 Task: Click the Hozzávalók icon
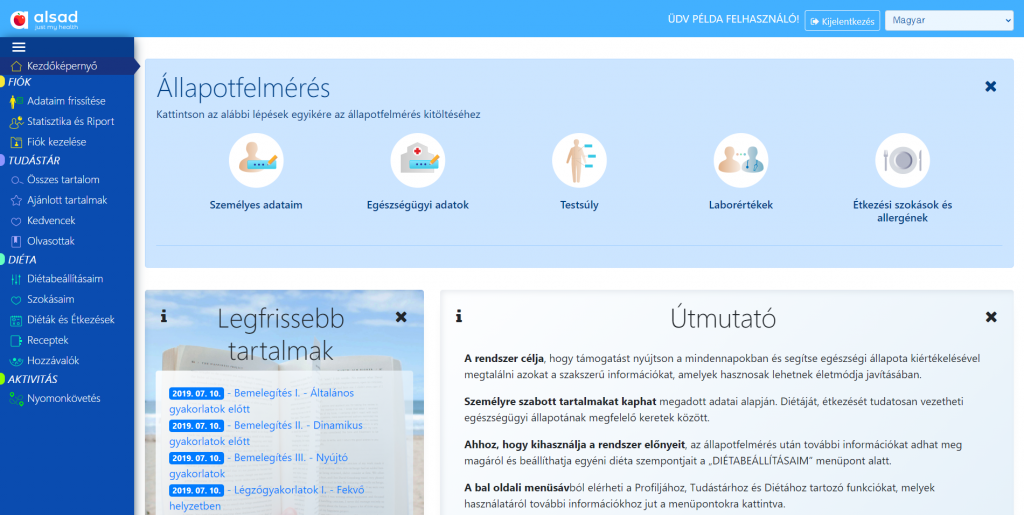point(16,360)
